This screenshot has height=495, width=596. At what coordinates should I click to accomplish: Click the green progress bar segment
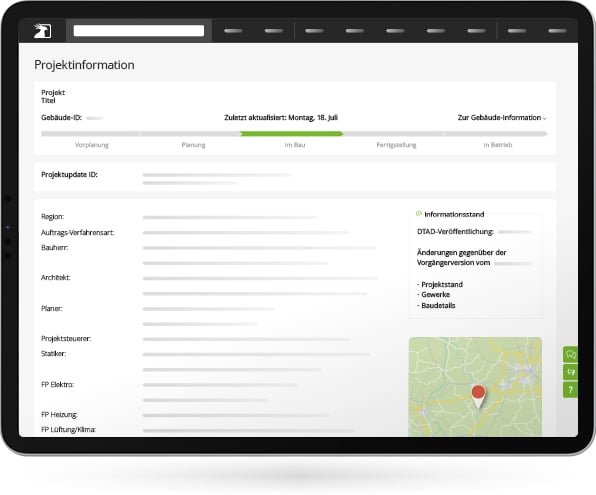[x=292, y=133]
